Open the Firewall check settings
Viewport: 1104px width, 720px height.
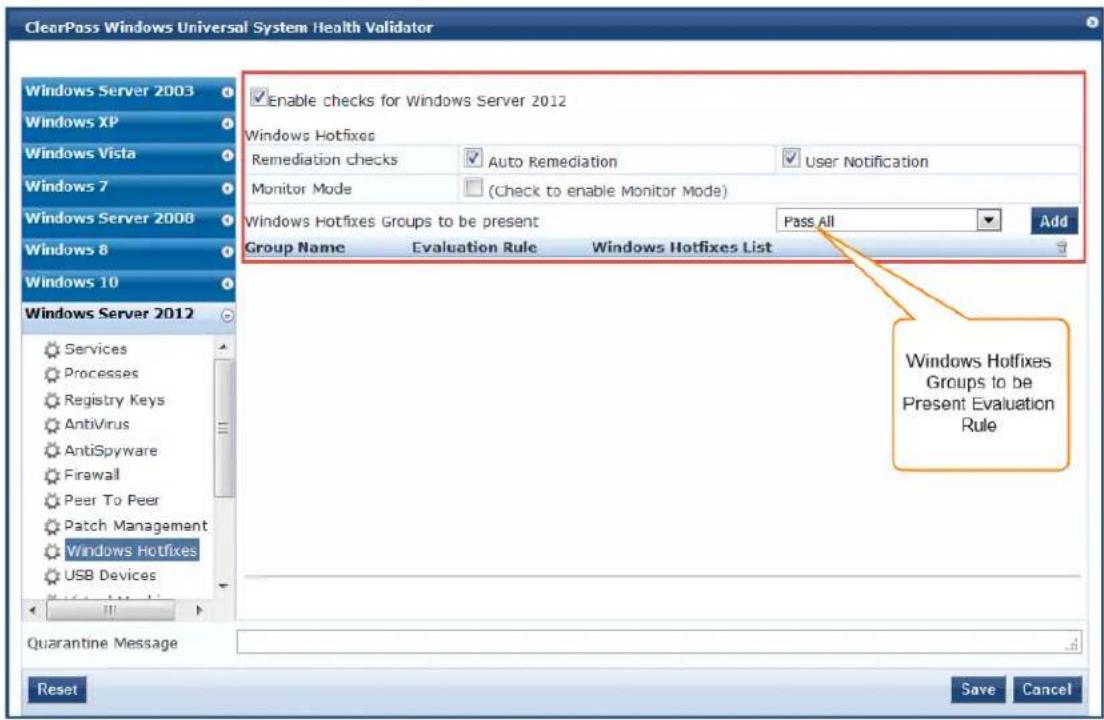[92, 475]
